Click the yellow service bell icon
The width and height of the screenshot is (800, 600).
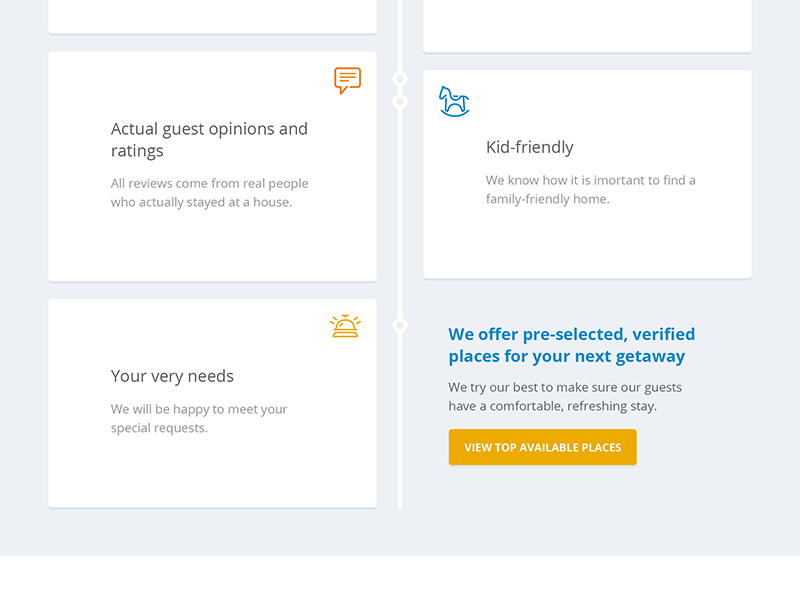[x=345, y=326]
